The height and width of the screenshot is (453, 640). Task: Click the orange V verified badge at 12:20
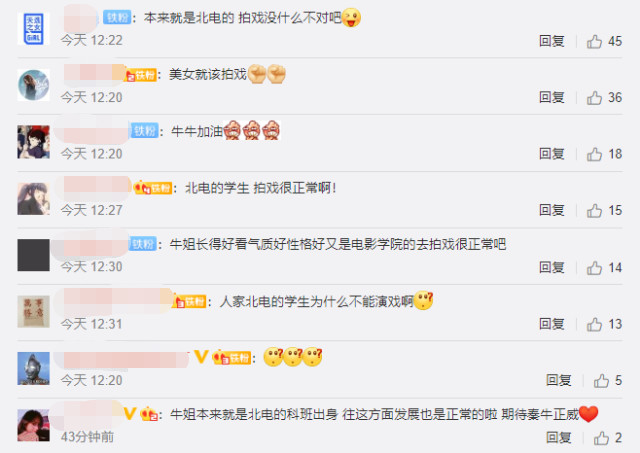201,356
